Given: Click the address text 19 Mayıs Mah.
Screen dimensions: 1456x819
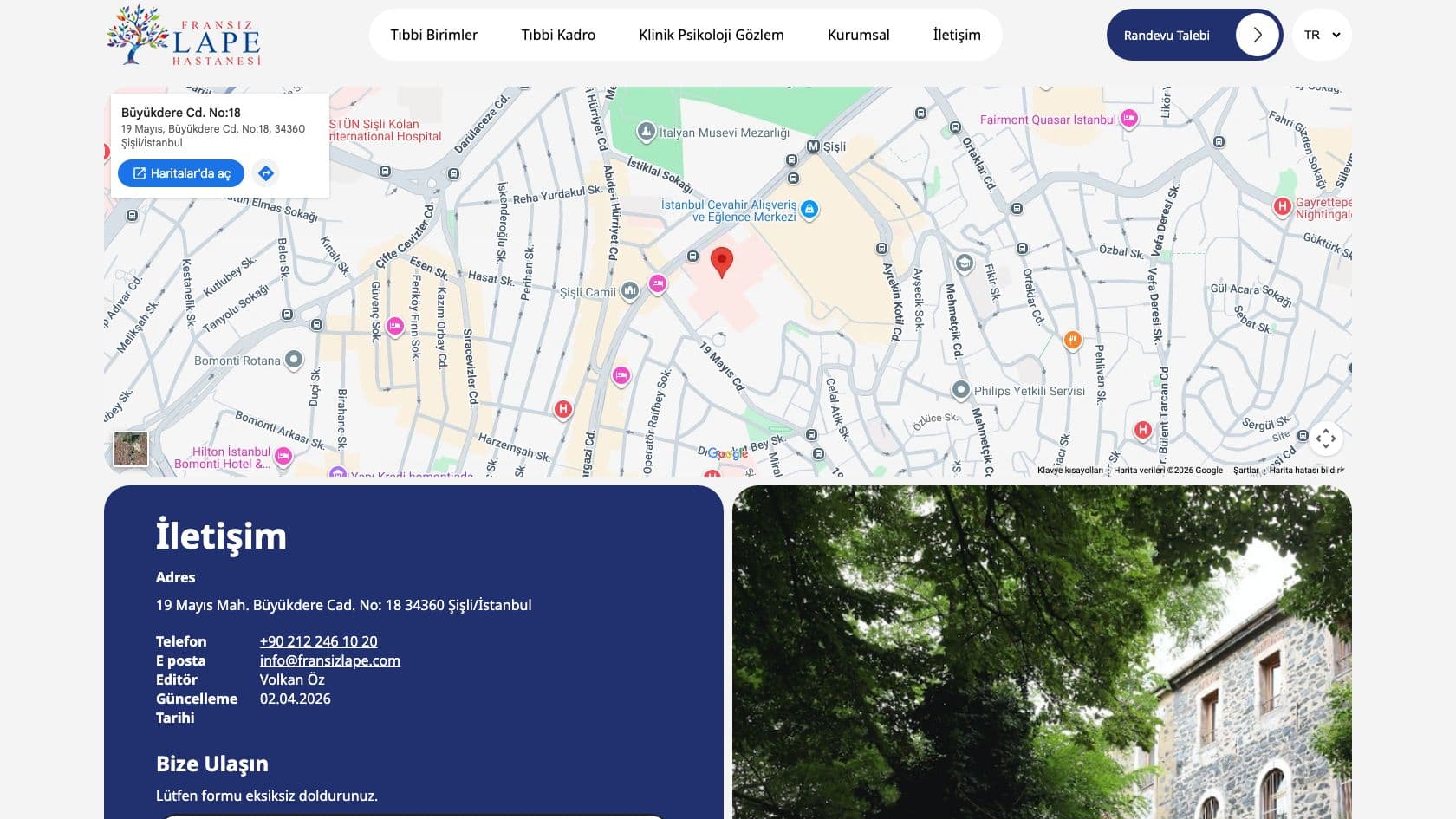Looking at the screenshot, I should point(344,605).
